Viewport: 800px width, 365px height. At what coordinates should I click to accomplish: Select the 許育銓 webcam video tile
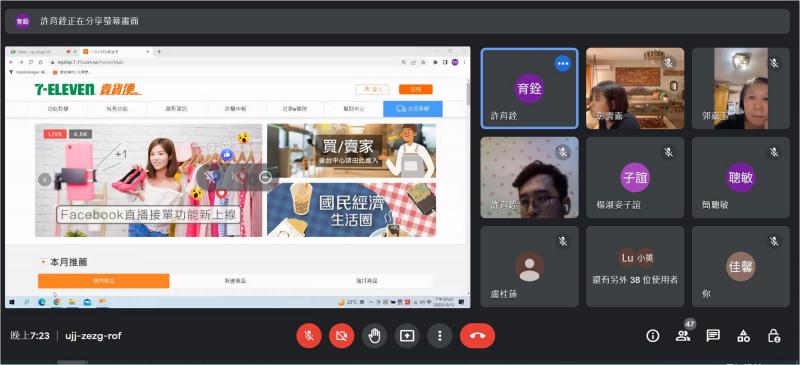(x=530, y=177)
